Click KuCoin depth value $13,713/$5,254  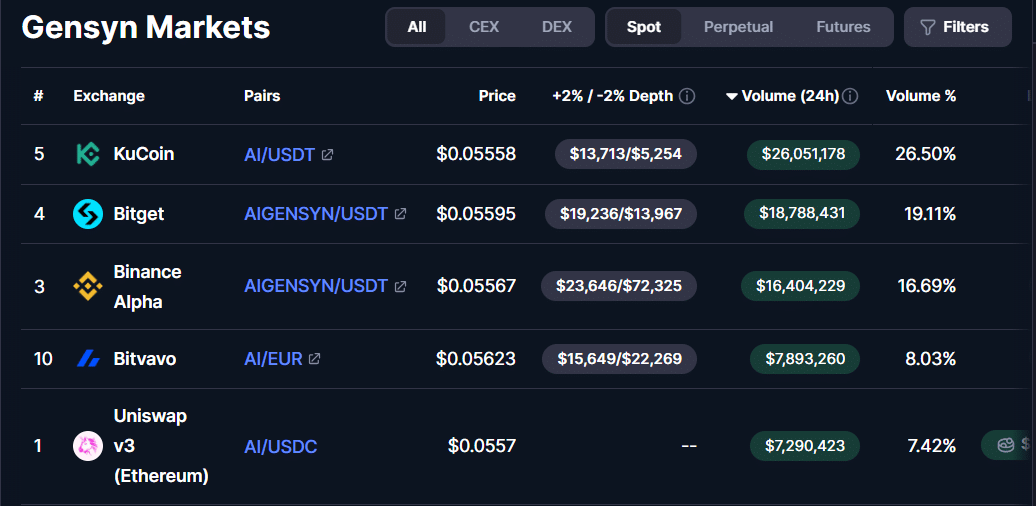pos(626,155)
